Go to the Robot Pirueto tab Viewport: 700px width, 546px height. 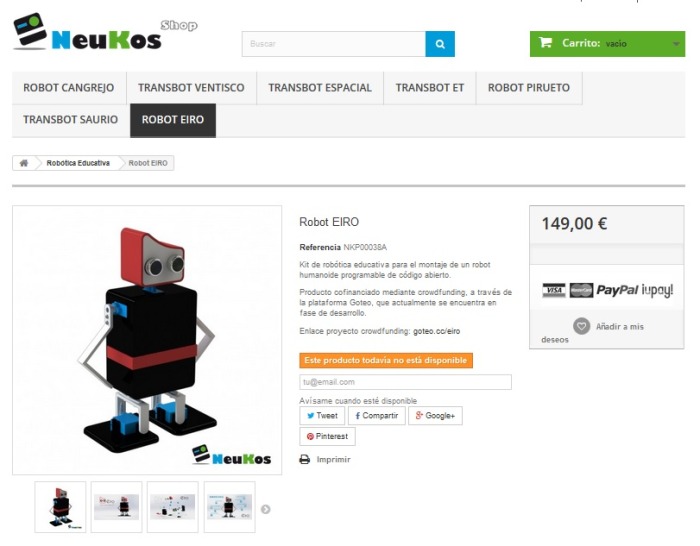(529, 88)
